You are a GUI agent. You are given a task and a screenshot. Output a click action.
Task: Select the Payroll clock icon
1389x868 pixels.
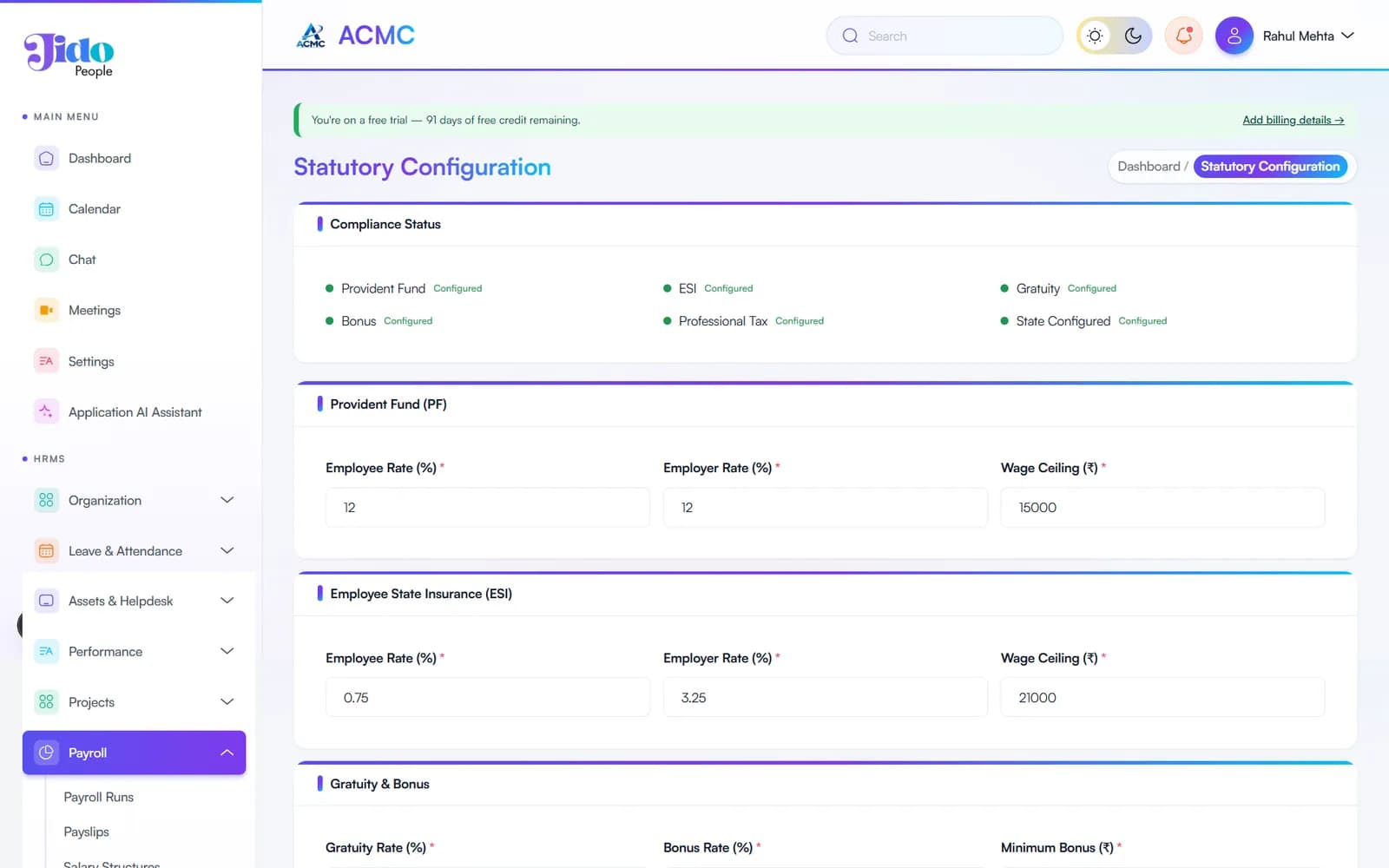46,753
